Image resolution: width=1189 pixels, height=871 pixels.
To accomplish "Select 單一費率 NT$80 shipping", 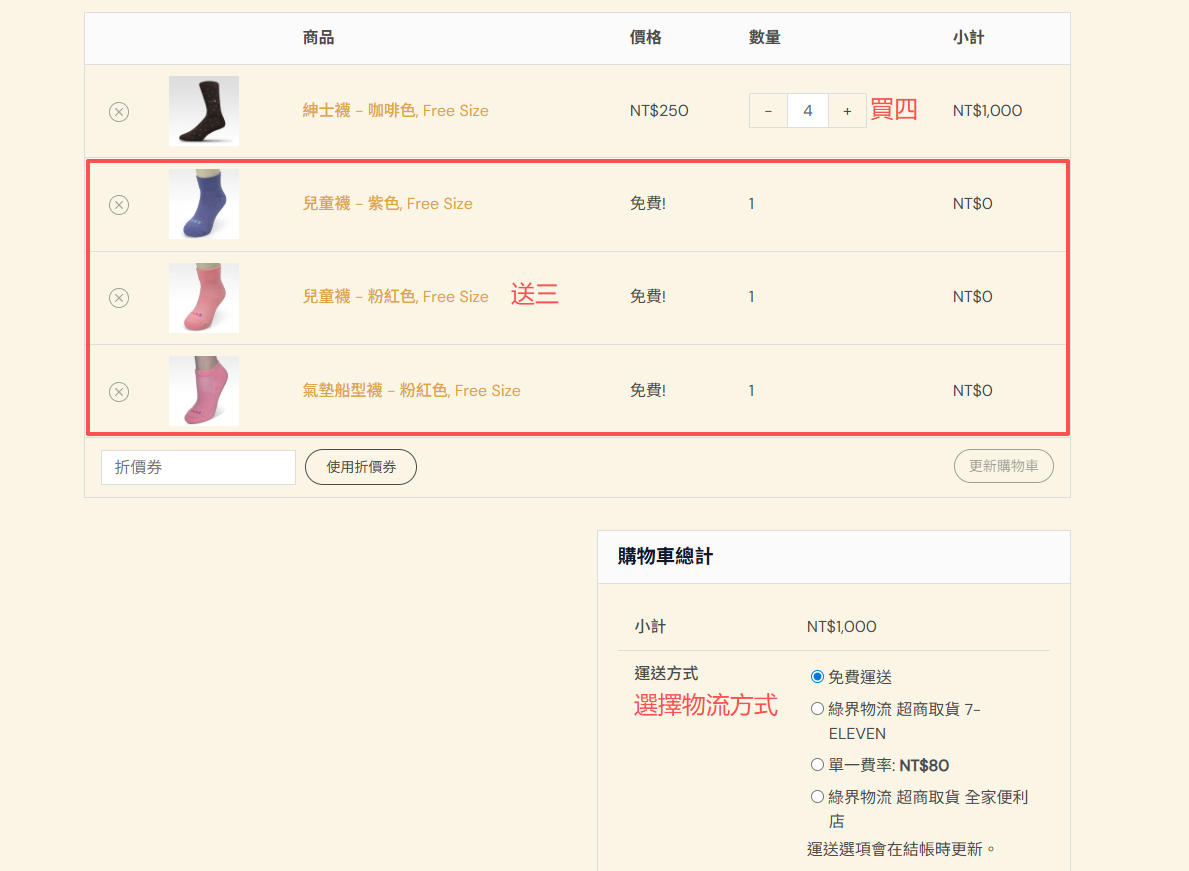I will point(817,765).
